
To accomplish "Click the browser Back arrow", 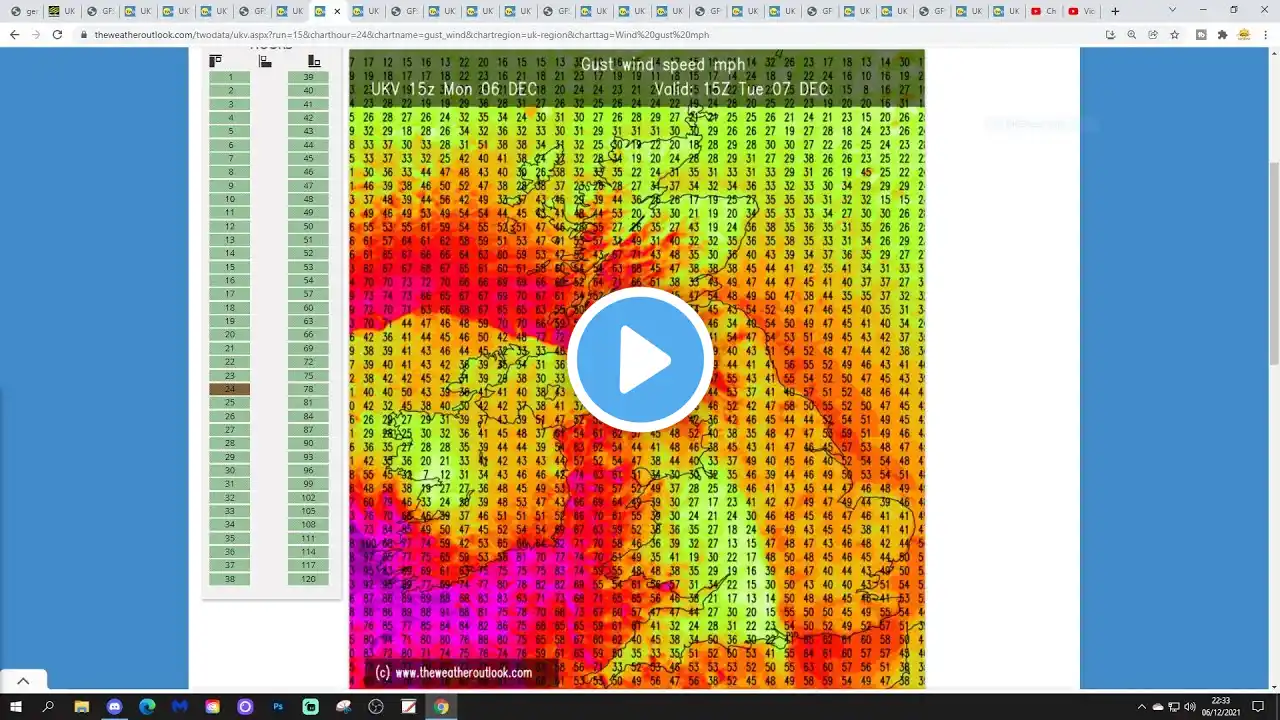I will click(x=14, y=34).
